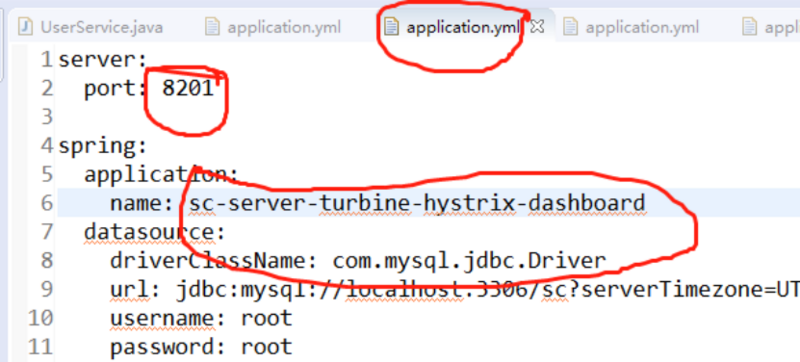Viewport: 800px width, 362px height.
Task: Click the 'spring:' key on line 4
Action: [103, 147]
